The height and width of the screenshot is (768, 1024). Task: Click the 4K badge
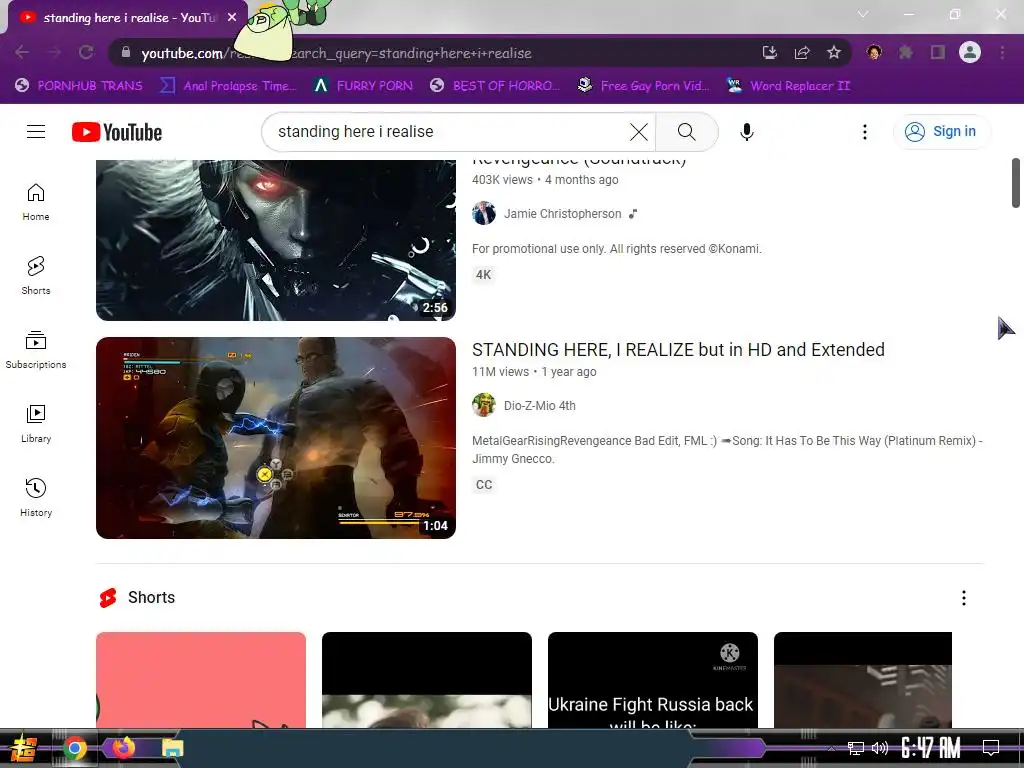point(483,274)
